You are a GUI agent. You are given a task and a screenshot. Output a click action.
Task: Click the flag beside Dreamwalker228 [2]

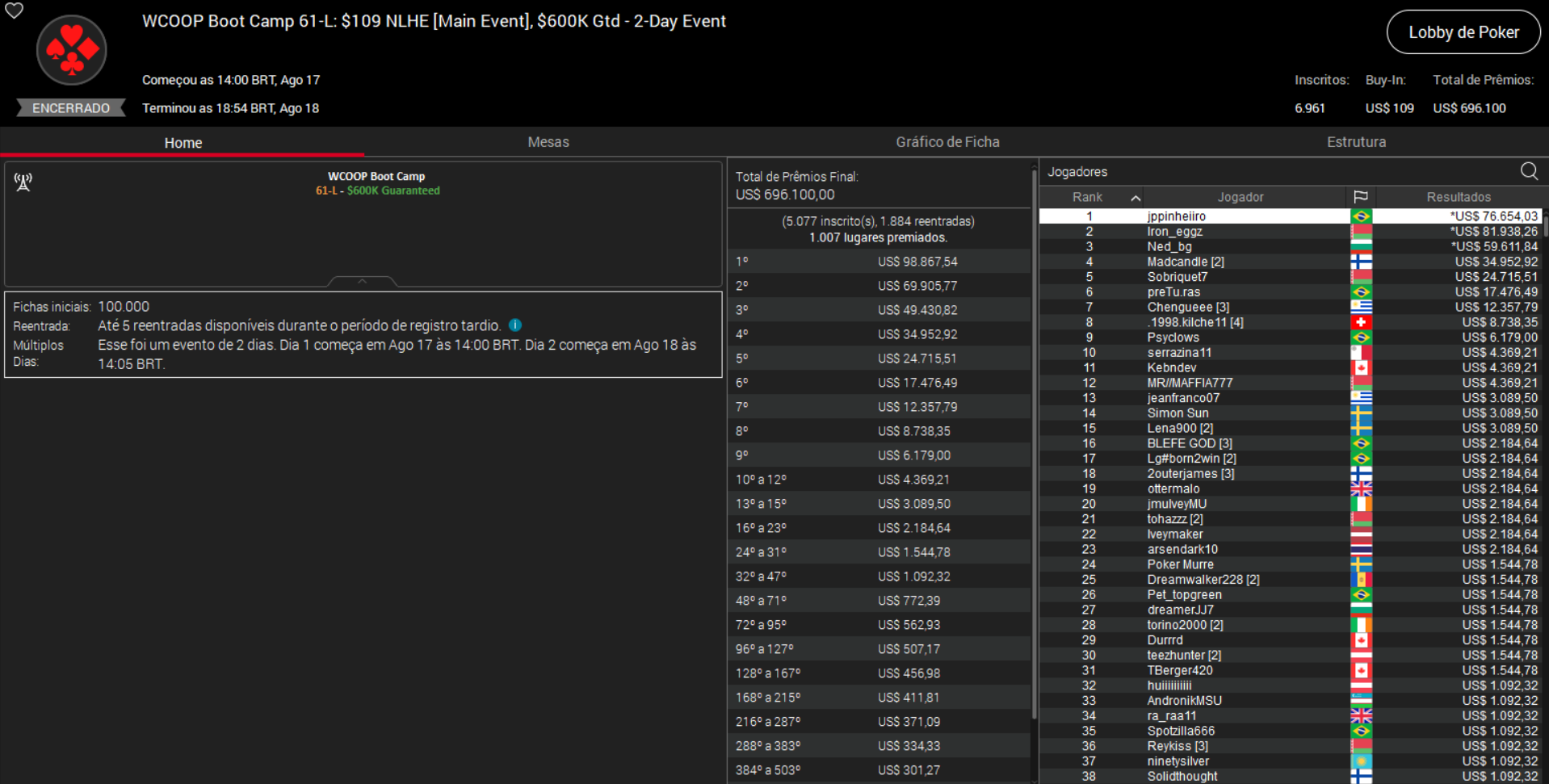click(x=1361, y=580)
